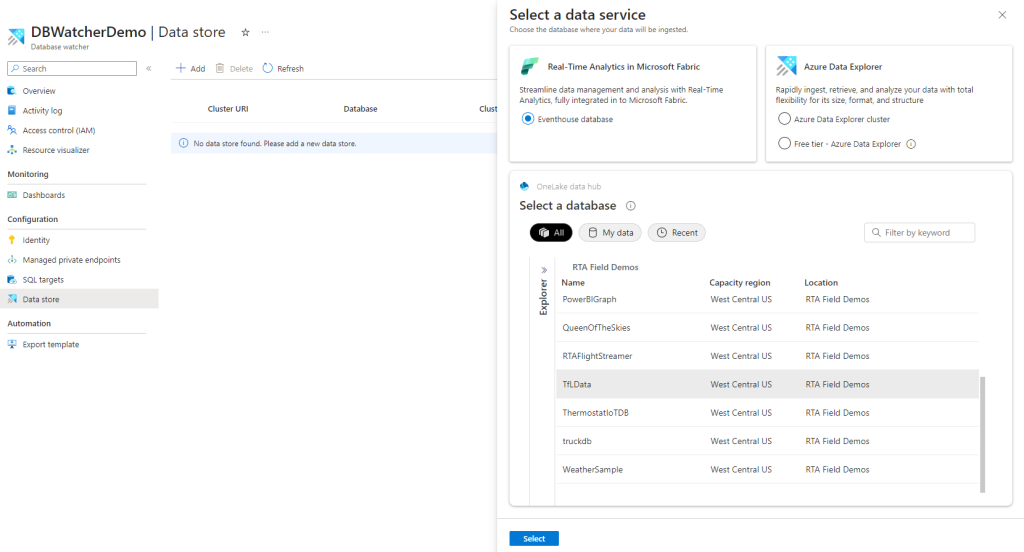Image resolution: width=1024 pixels, height=552 pixels.
Task: Click the Database watcher logo icon
Action: coord(16,37)
